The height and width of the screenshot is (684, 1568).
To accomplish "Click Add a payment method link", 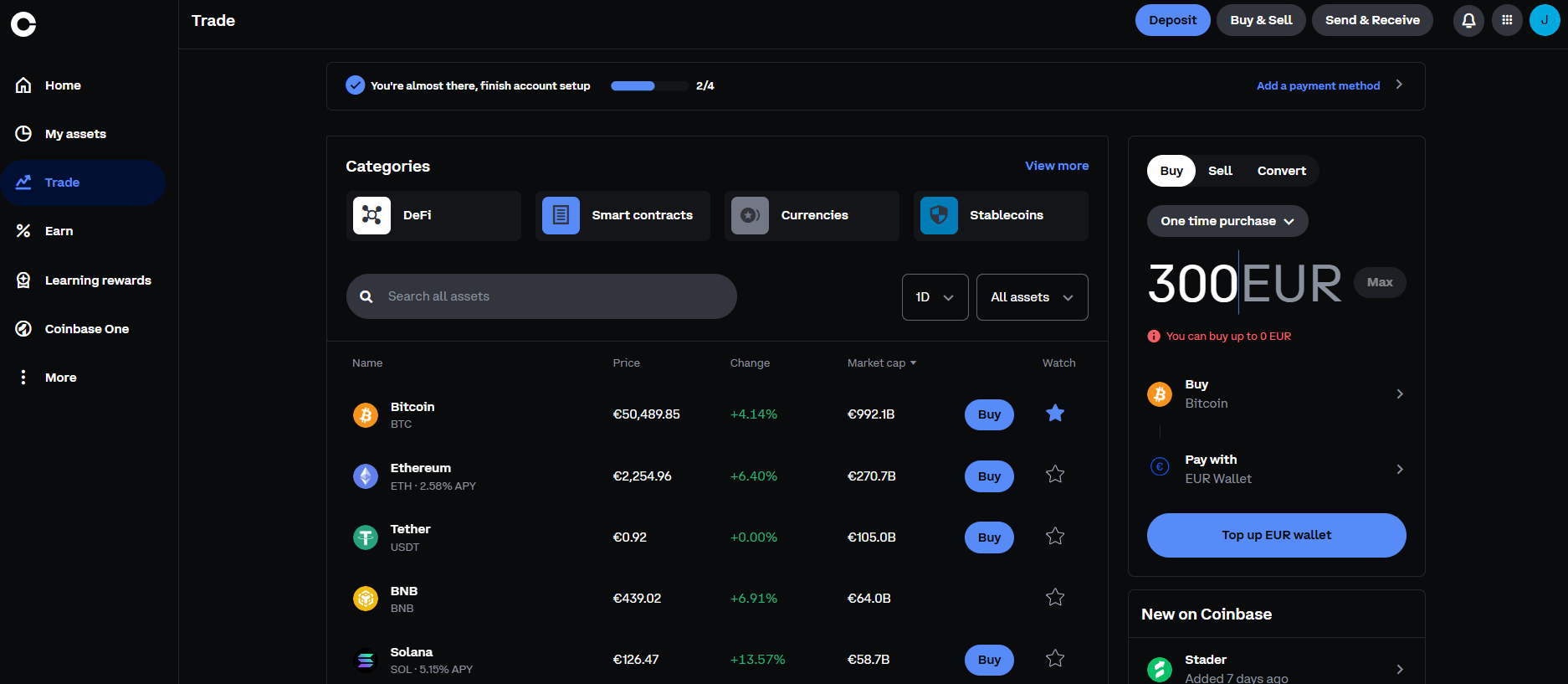I will 1318,85.
